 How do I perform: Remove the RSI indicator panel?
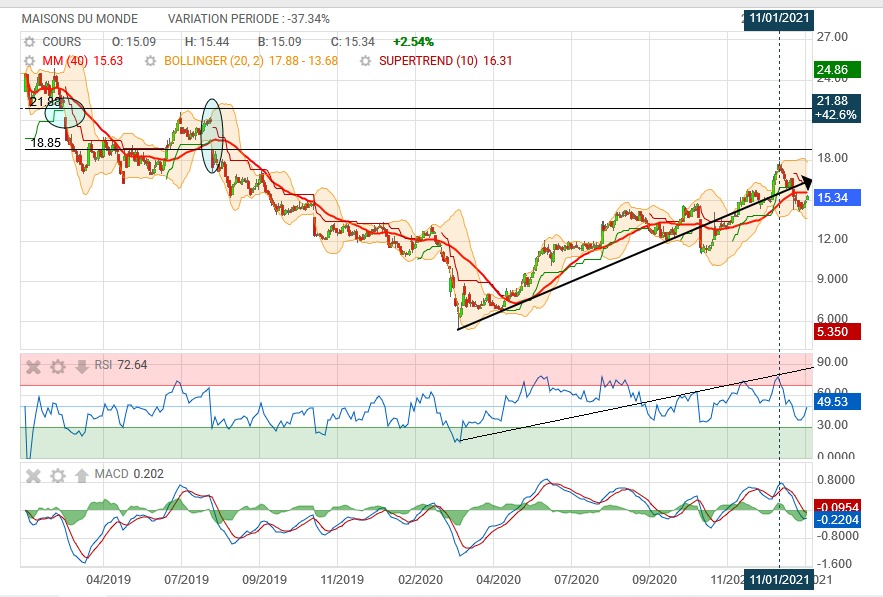[x=33, y=366]
